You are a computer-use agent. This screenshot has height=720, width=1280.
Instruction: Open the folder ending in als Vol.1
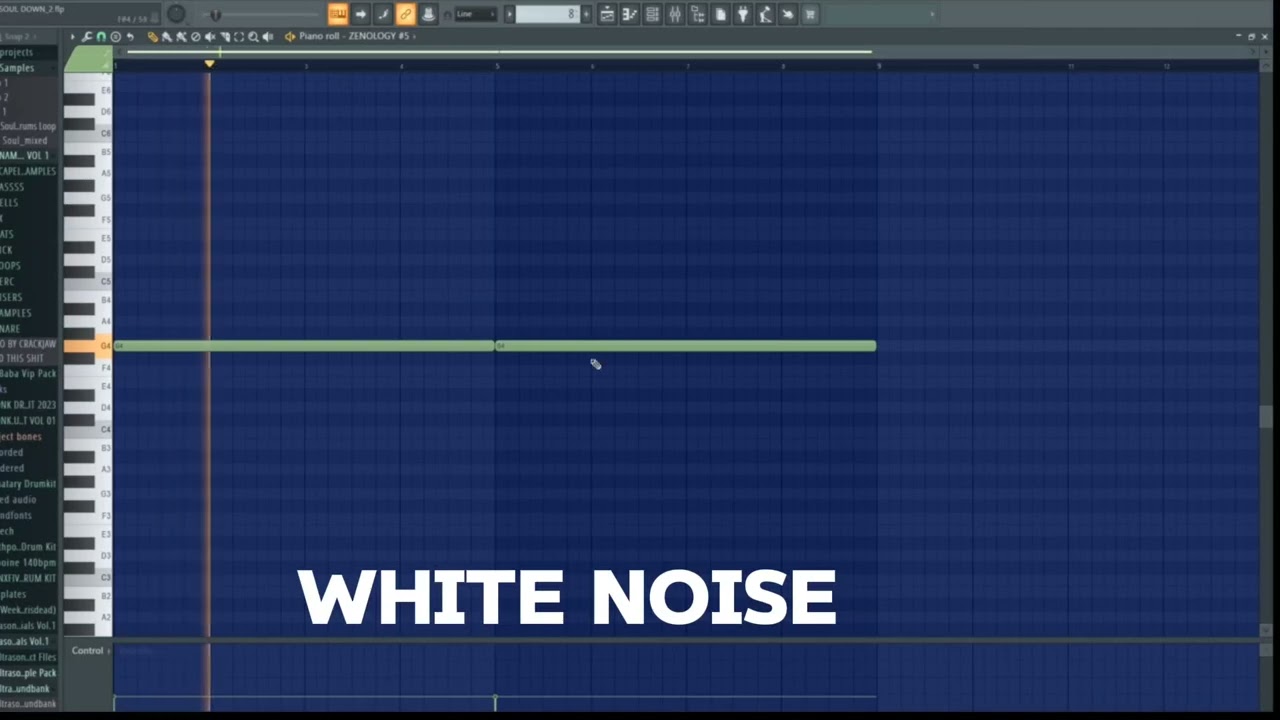point(28,641)
